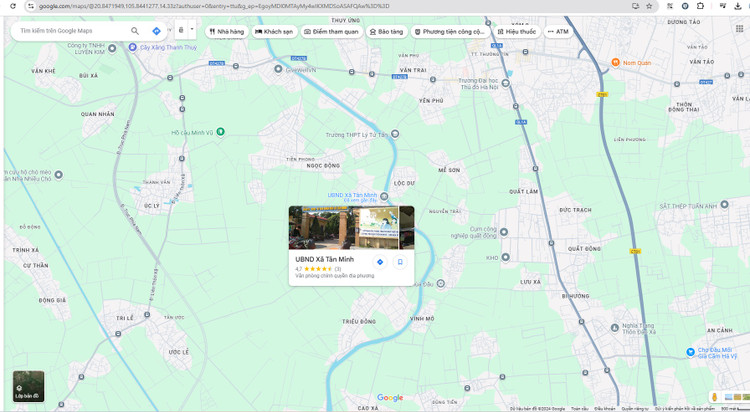
Task: Click the magnifier search icon
Action: 135,31
